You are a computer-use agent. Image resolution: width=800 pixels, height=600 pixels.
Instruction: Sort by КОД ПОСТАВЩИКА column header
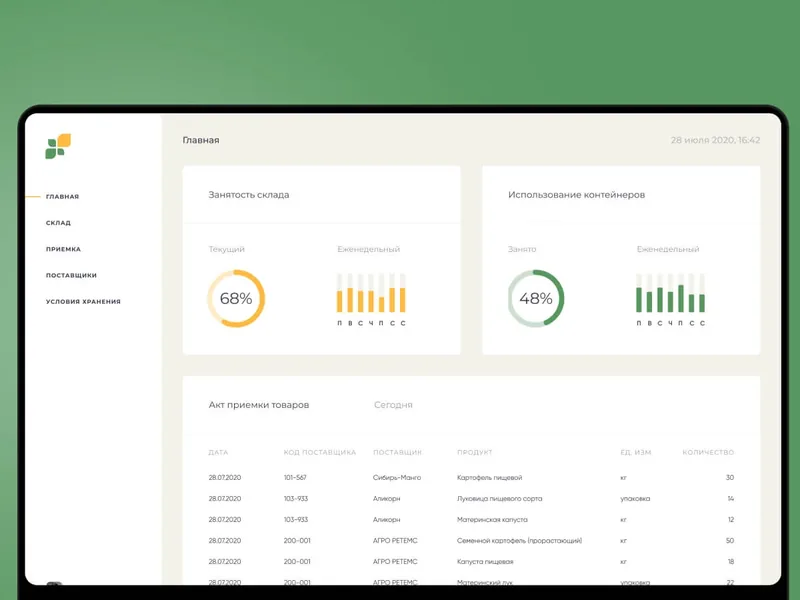coord(320,453)
